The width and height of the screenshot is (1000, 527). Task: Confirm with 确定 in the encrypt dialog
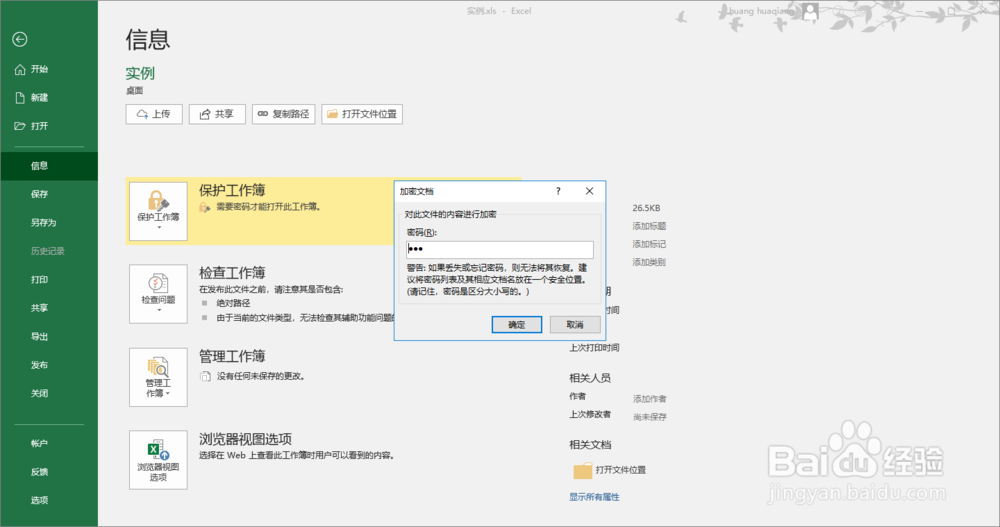point(517,325)
